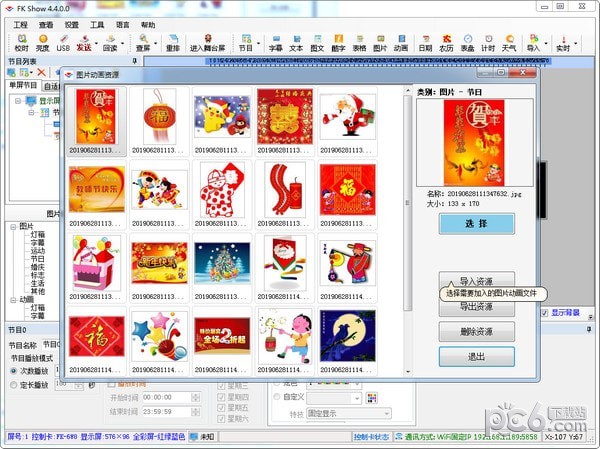
Task: Click the red X delete program icon
Action: pos(41,72)
